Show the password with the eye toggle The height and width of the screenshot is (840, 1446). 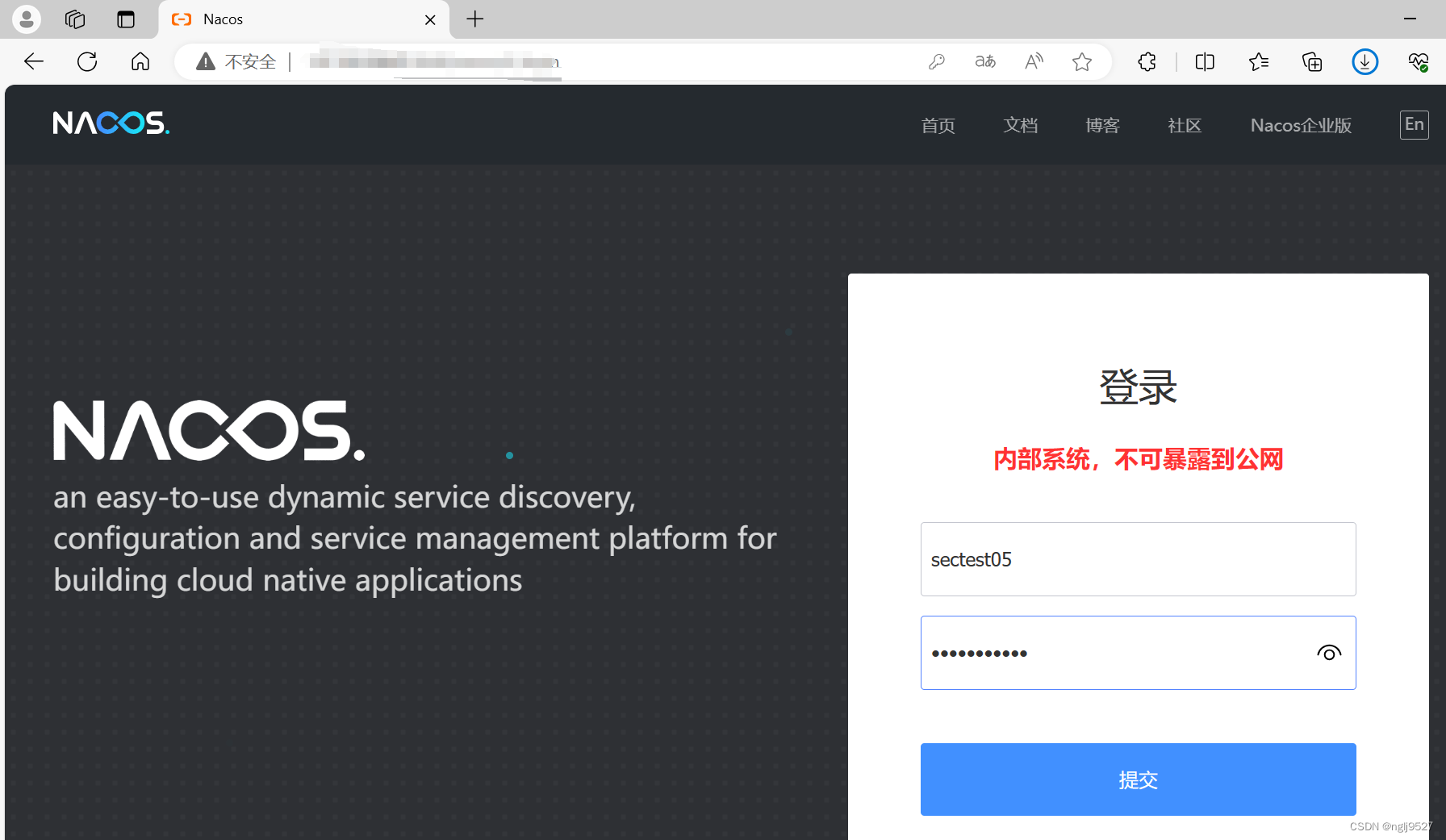point(1328,653)
